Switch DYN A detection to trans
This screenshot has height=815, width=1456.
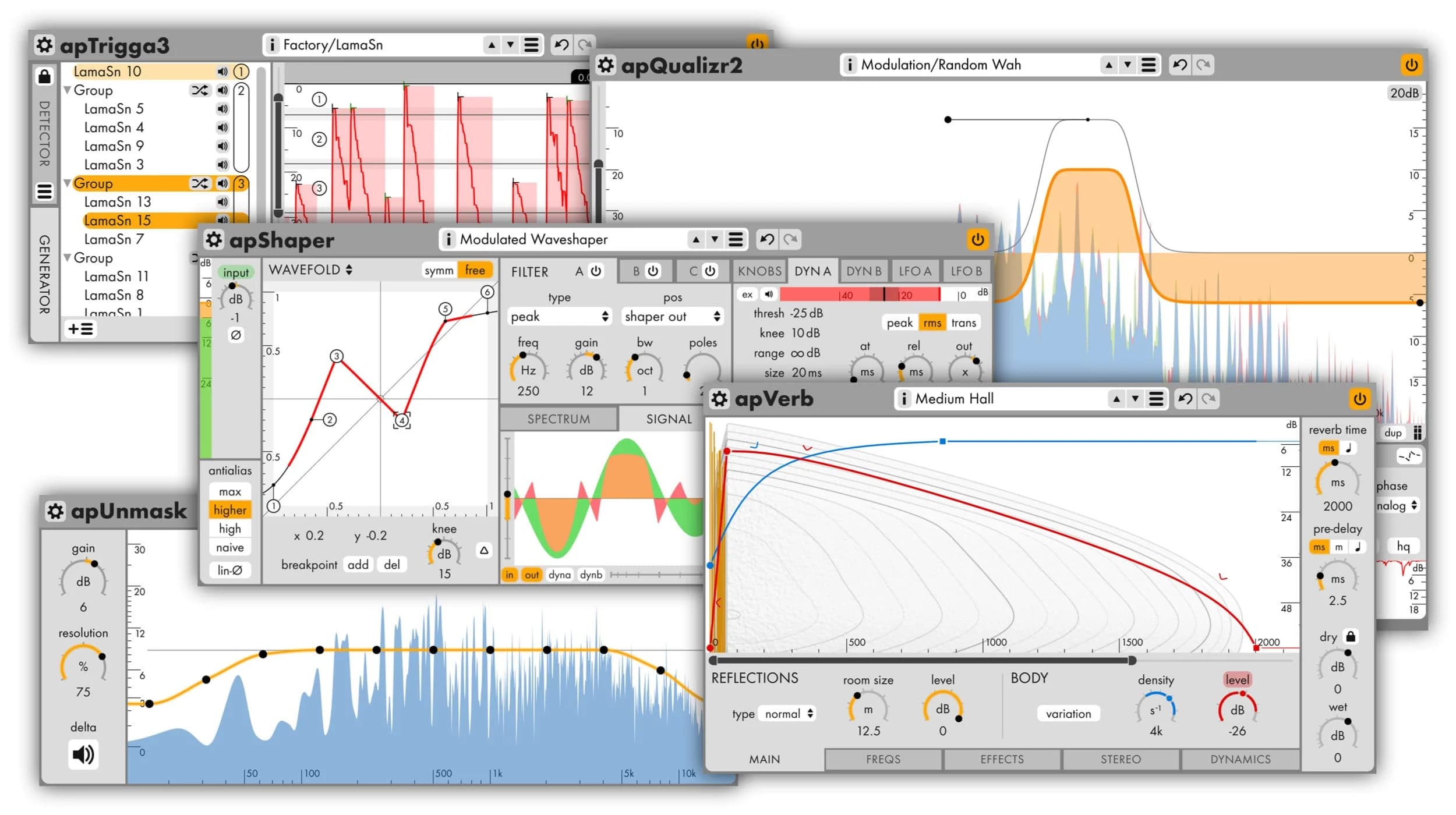coord(962,323)
